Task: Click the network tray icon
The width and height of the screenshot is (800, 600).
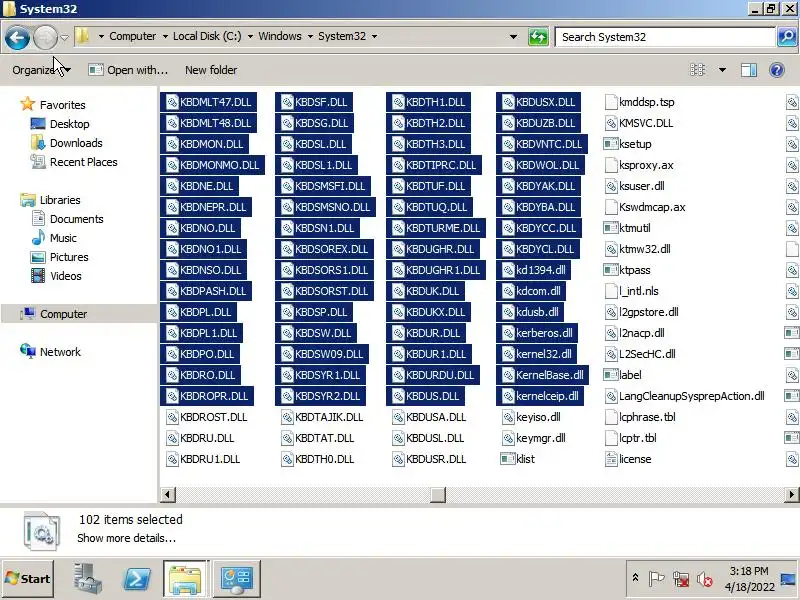Action: [681, 579]
